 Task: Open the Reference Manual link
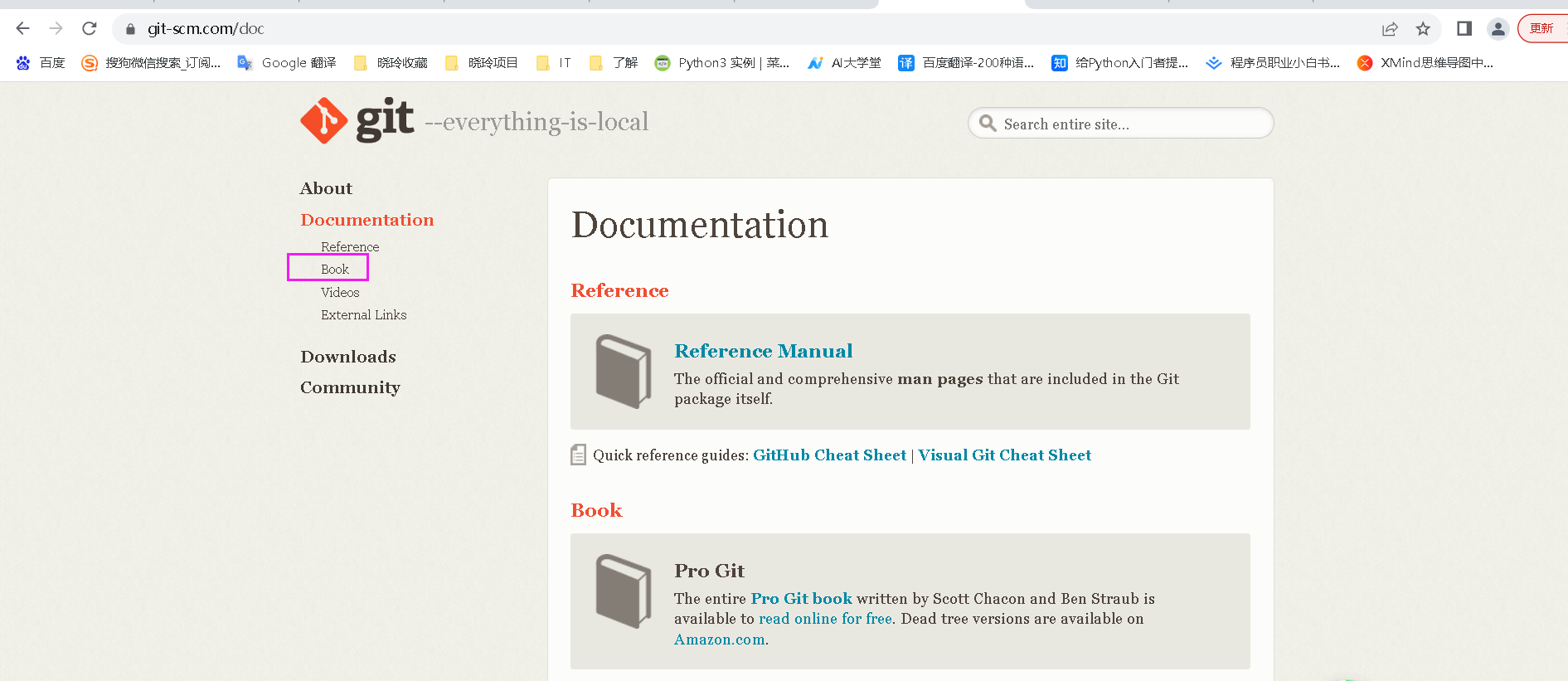764,351
